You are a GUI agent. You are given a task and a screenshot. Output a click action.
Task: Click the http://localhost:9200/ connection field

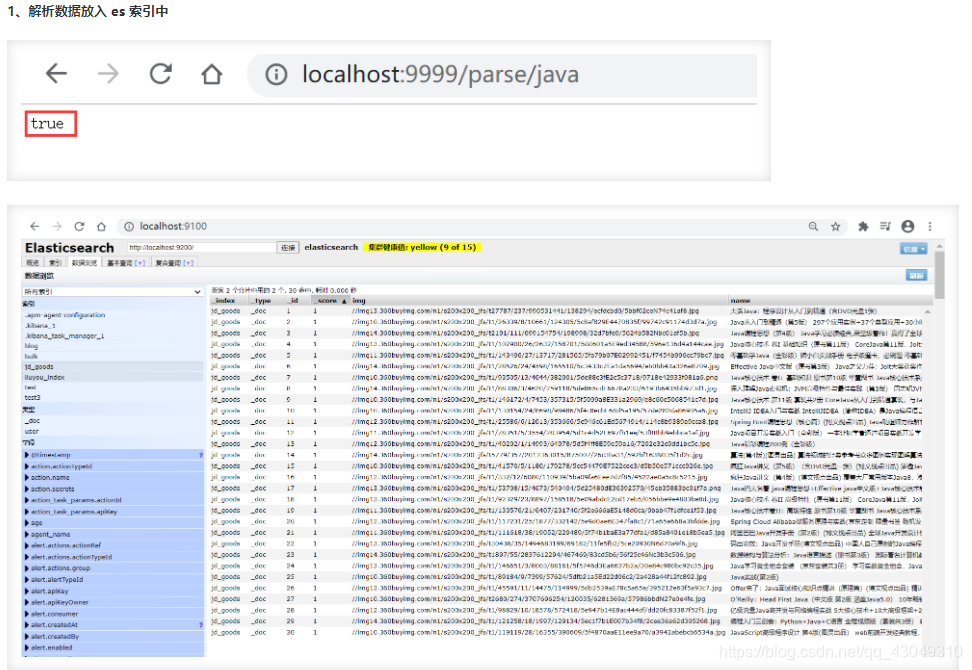pos(201,247)
